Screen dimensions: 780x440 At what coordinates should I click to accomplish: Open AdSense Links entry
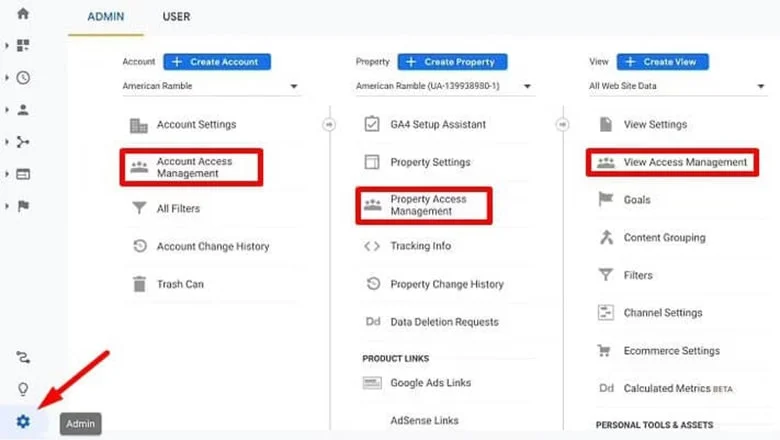[424, 420]
